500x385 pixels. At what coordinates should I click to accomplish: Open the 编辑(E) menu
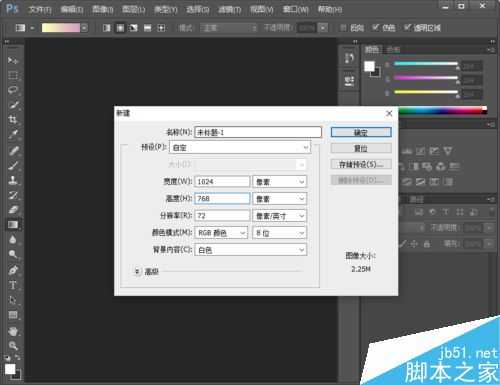click(72, 10)
